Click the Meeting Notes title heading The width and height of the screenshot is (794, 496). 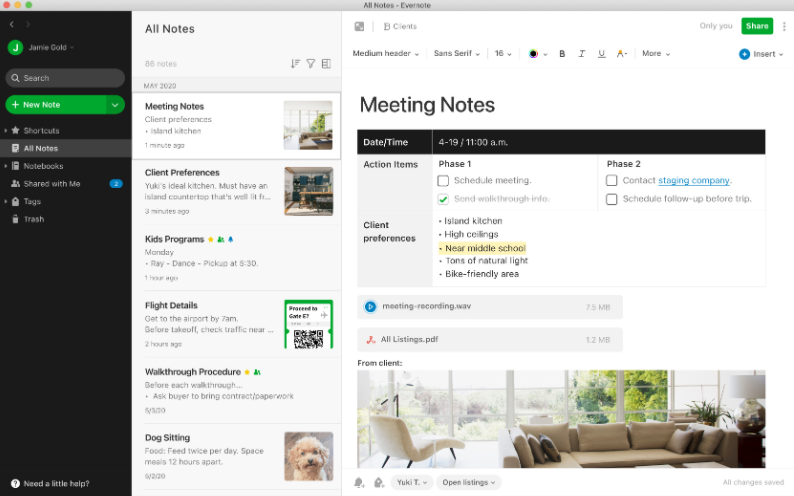pyautogui.click(x=427, y=105)
